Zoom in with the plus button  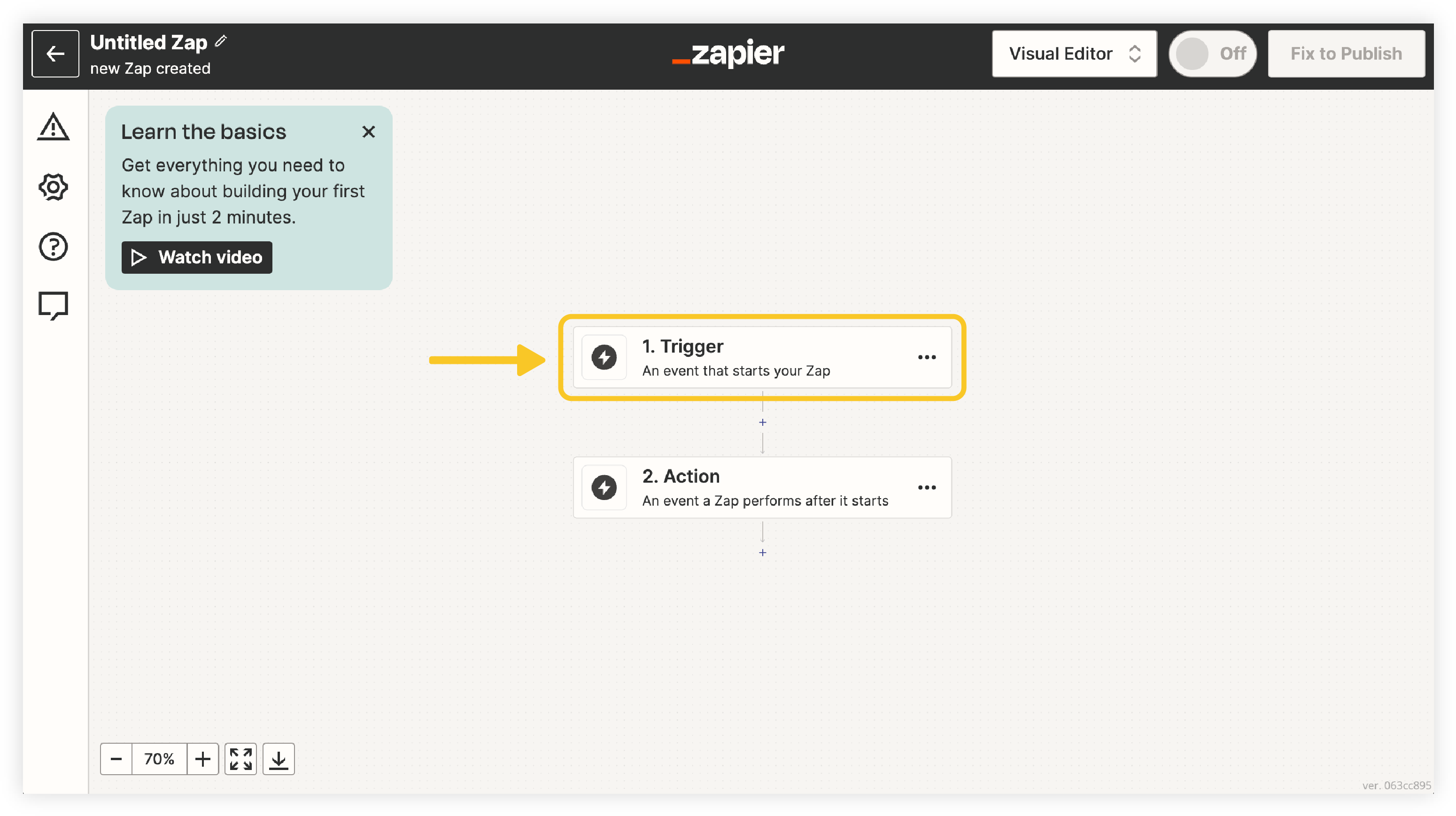click(202, 758)
